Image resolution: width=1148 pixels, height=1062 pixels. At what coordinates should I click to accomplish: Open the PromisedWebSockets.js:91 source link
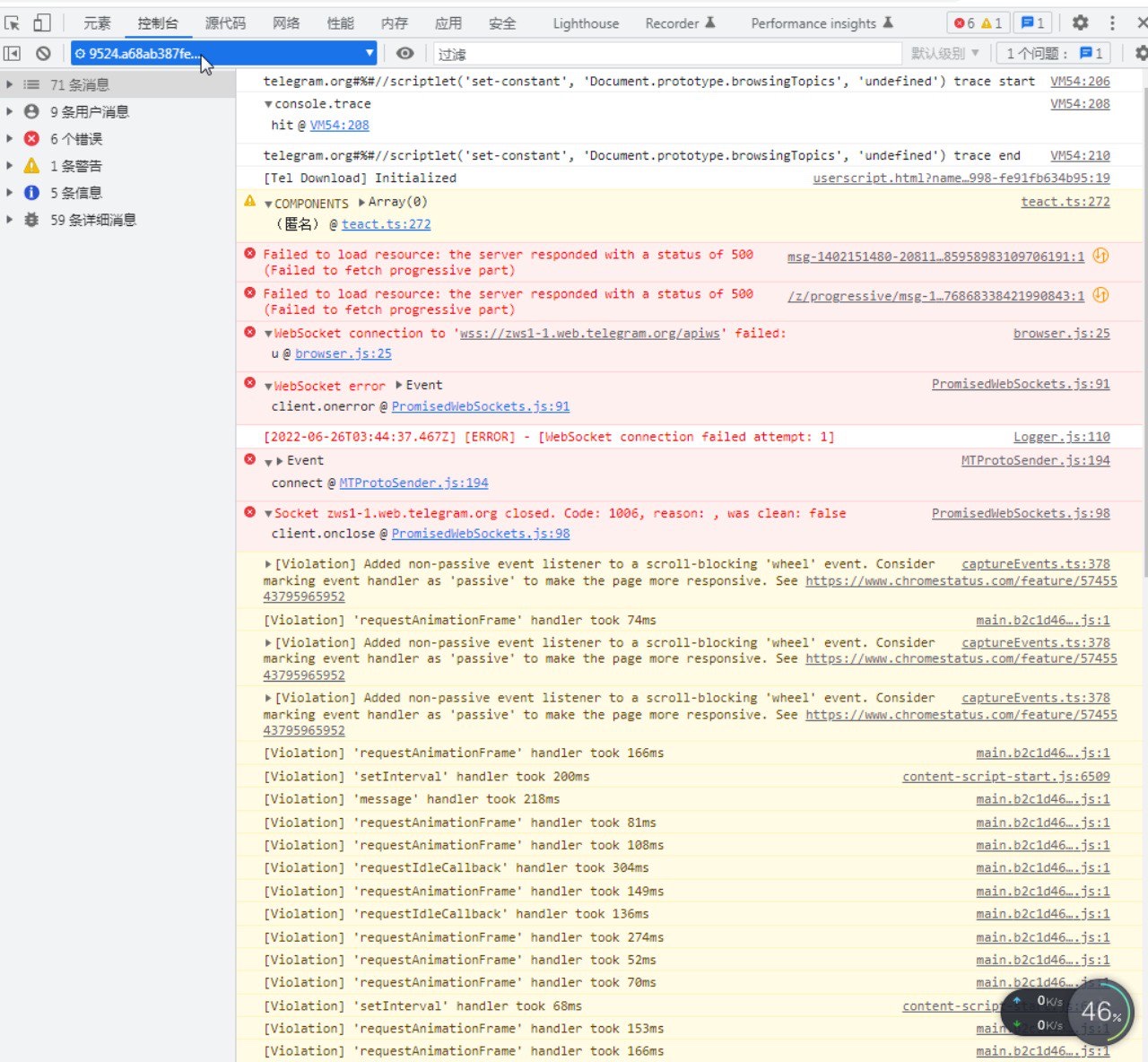1020,384
